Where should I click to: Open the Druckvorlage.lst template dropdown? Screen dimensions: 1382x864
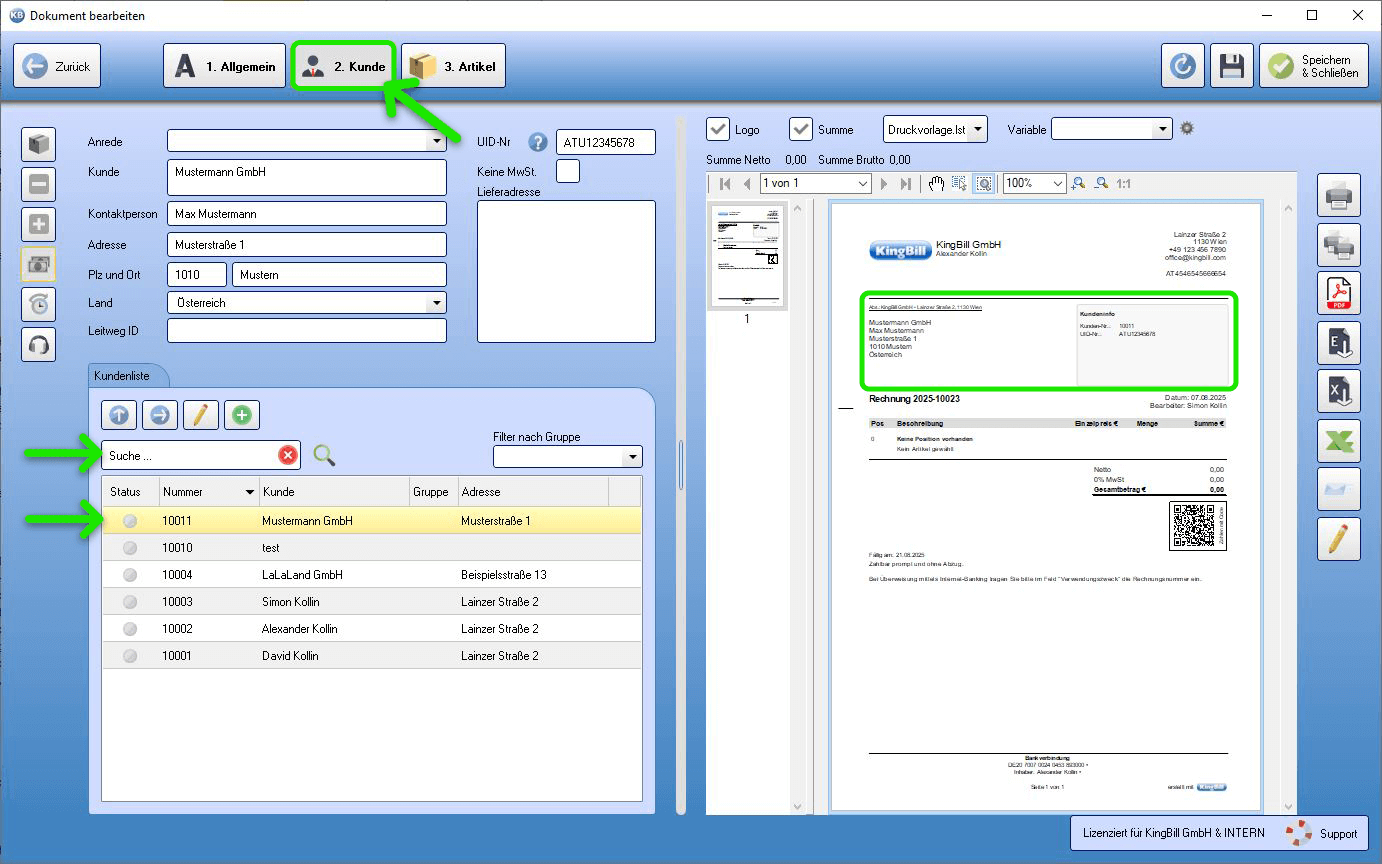[978, 129]
